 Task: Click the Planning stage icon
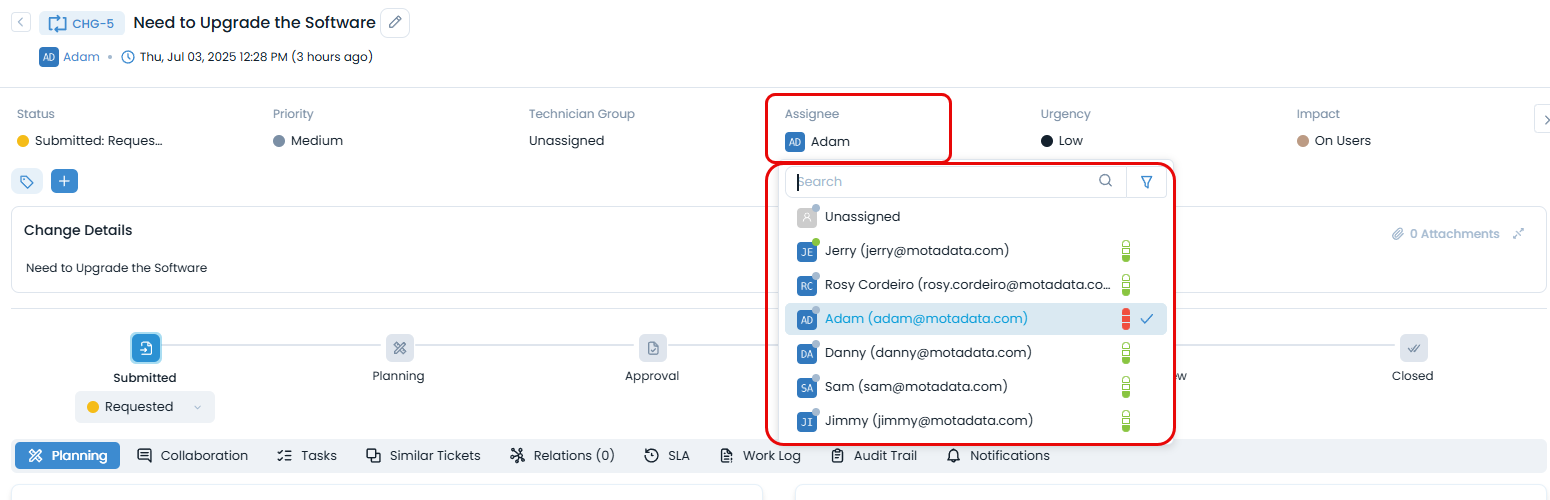click(399, 348)
